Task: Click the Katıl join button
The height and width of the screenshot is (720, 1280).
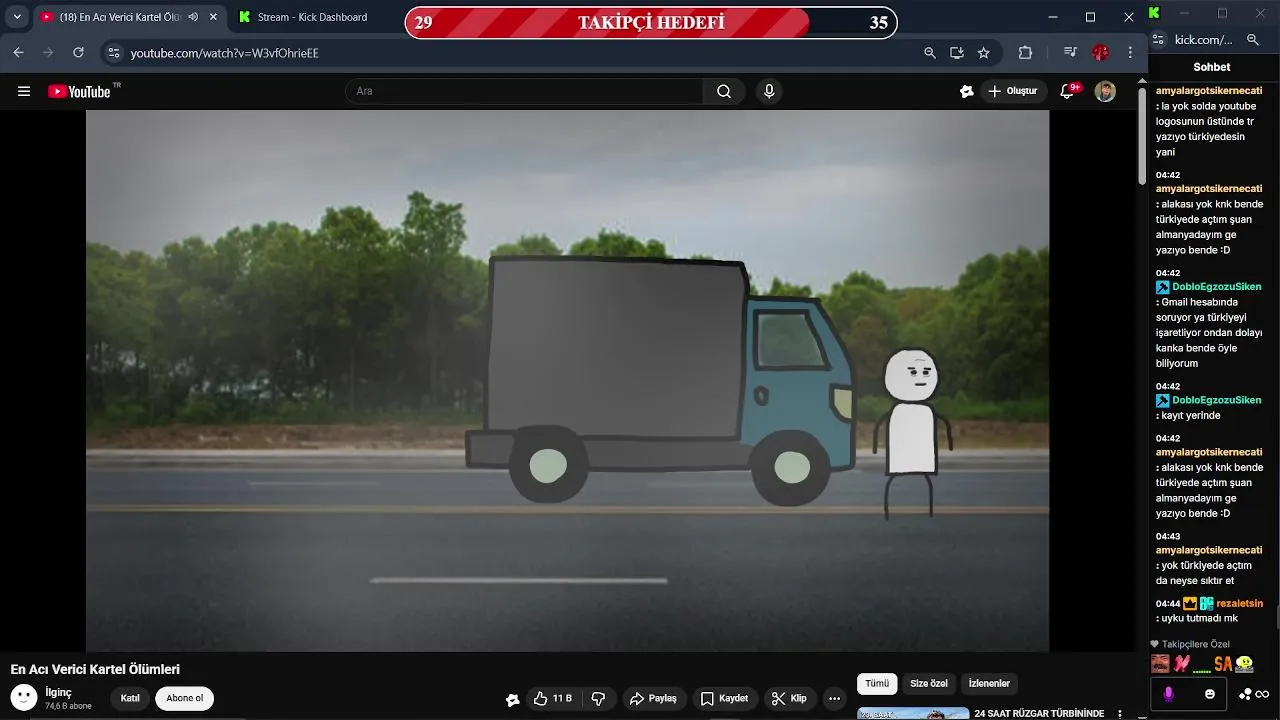Action: [130, 698]
